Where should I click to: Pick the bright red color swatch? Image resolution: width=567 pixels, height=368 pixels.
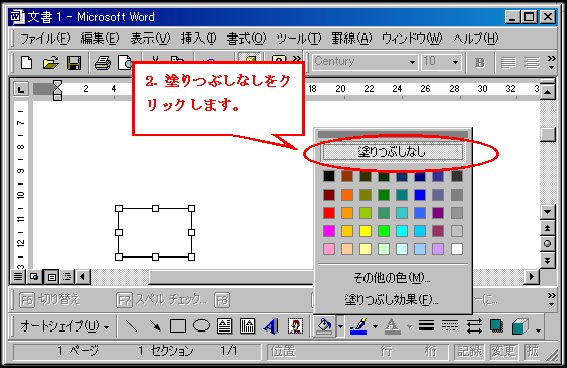[329, 213]
